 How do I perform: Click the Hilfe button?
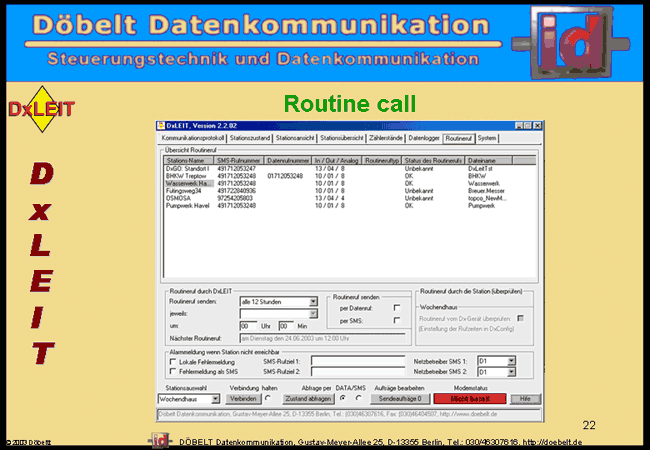tap(525, 399)
